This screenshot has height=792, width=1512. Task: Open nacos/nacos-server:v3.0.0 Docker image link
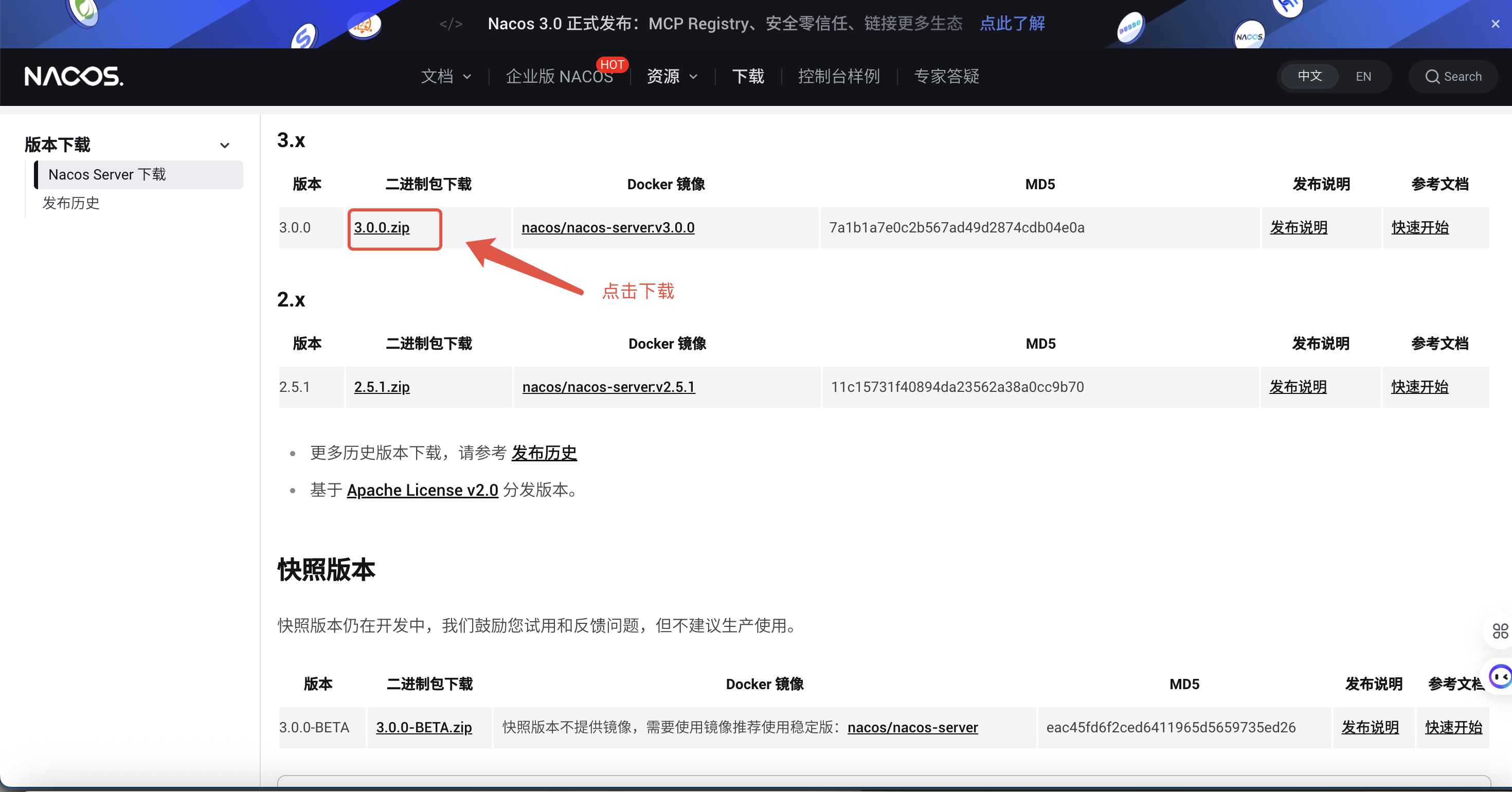coord(607,228)
